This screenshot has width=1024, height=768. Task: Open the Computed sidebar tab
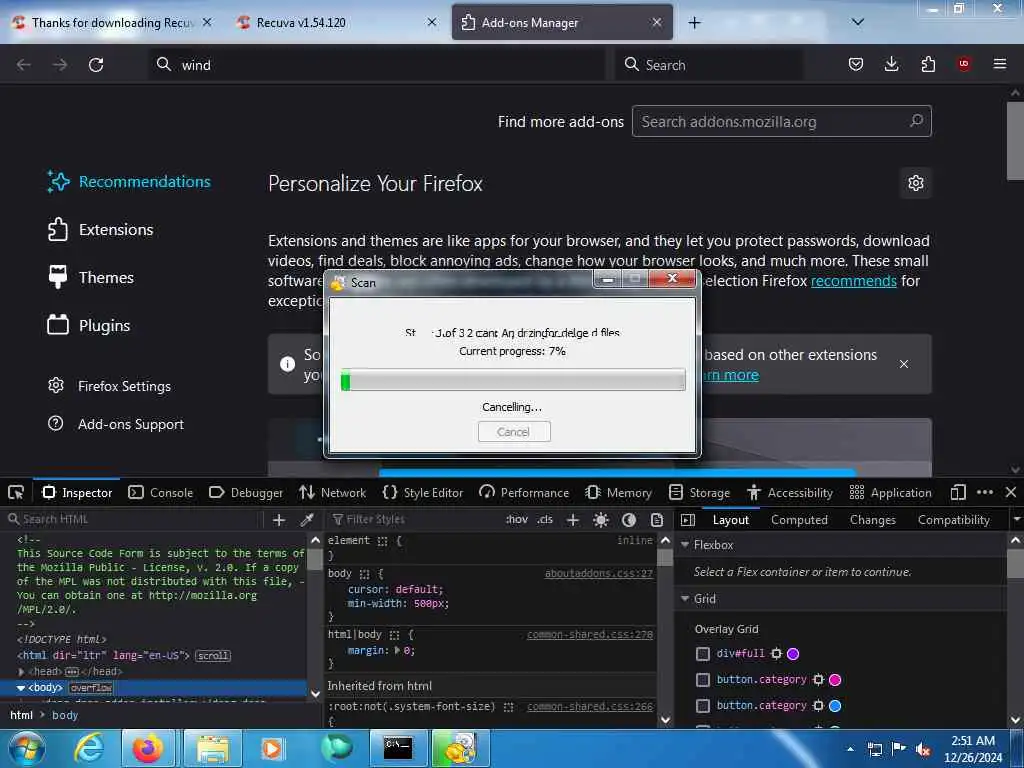(x=799, y=520)
